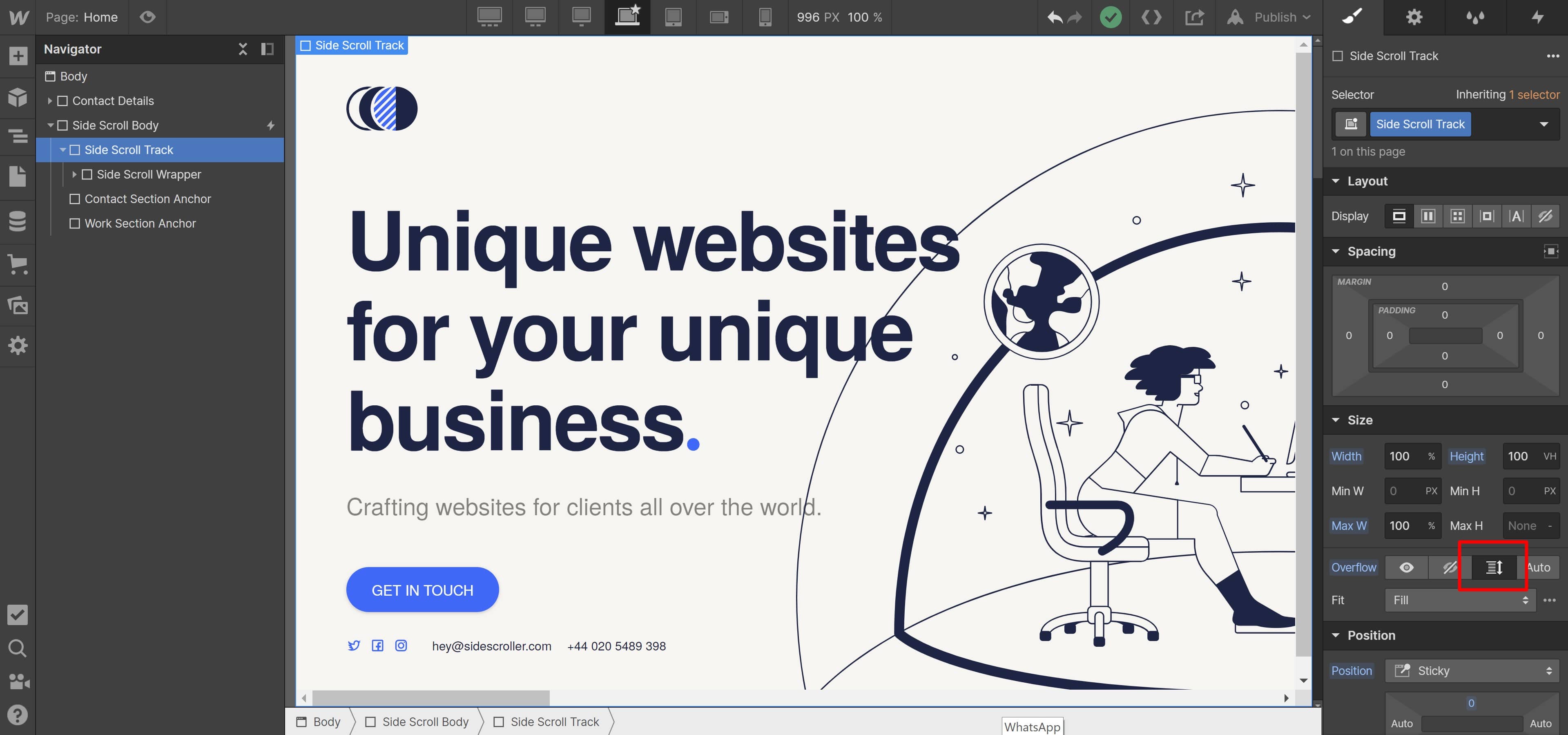This screenshot has width=1568, height=735.
Task: Open the Add Elements panel
Action: [x=18, y=56]
